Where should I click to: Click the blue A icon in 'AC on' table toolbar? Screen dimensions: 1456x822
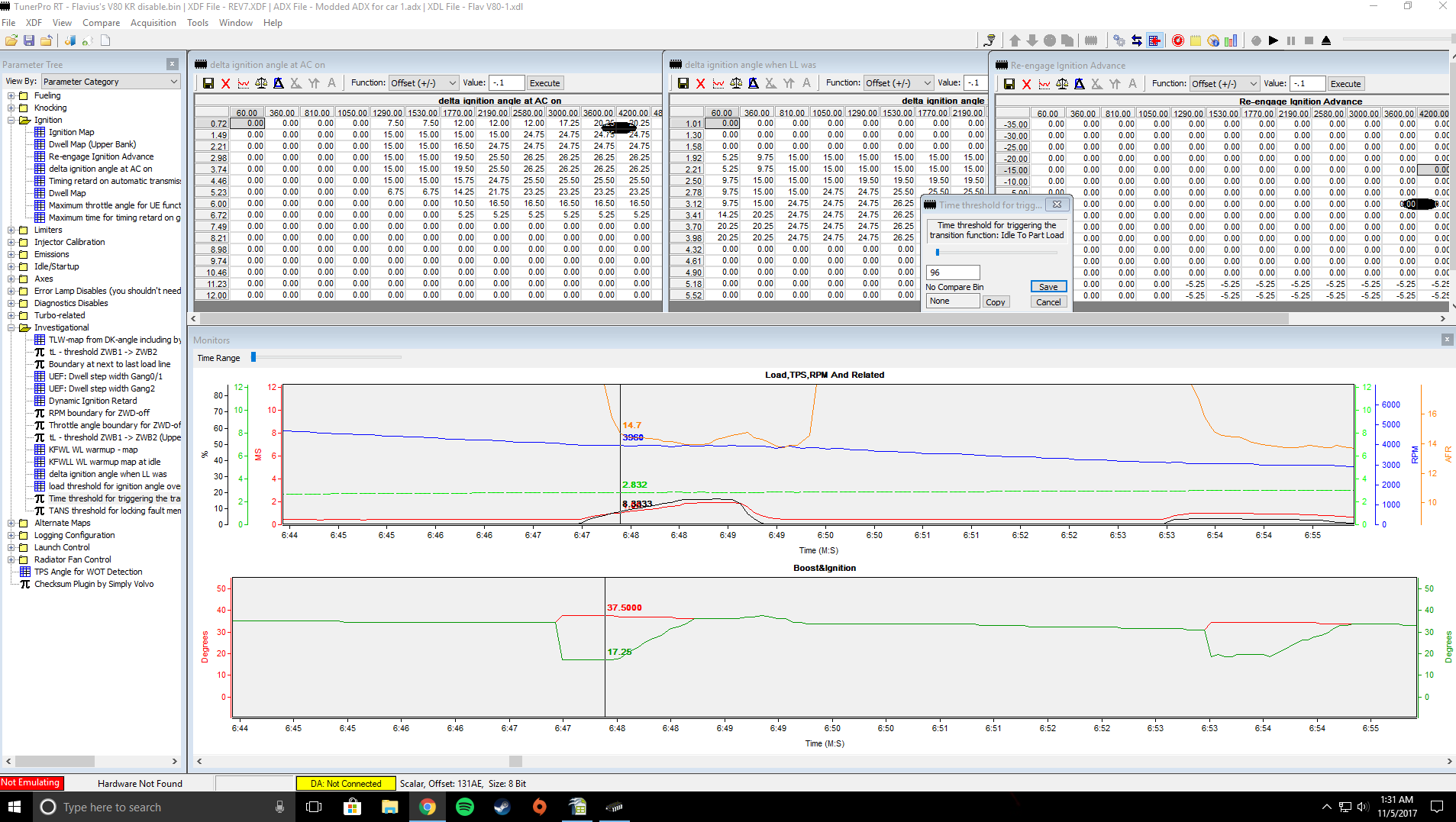279,83
